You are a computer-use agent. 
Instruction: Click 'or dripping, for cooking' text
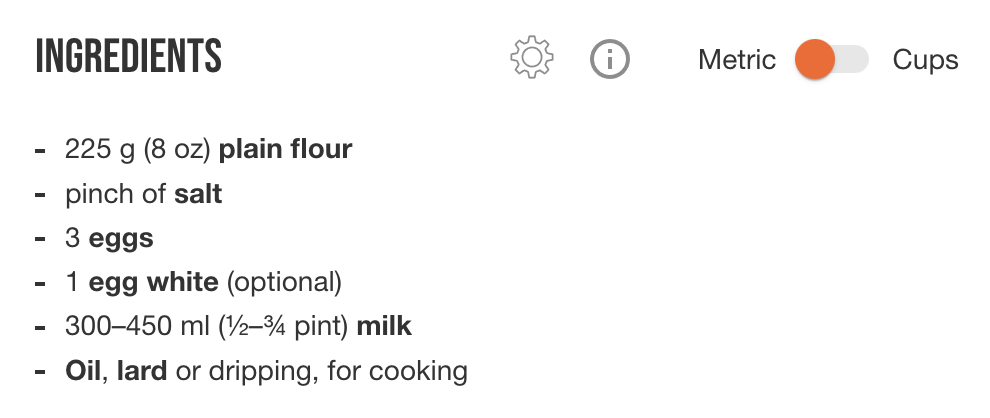321,371
